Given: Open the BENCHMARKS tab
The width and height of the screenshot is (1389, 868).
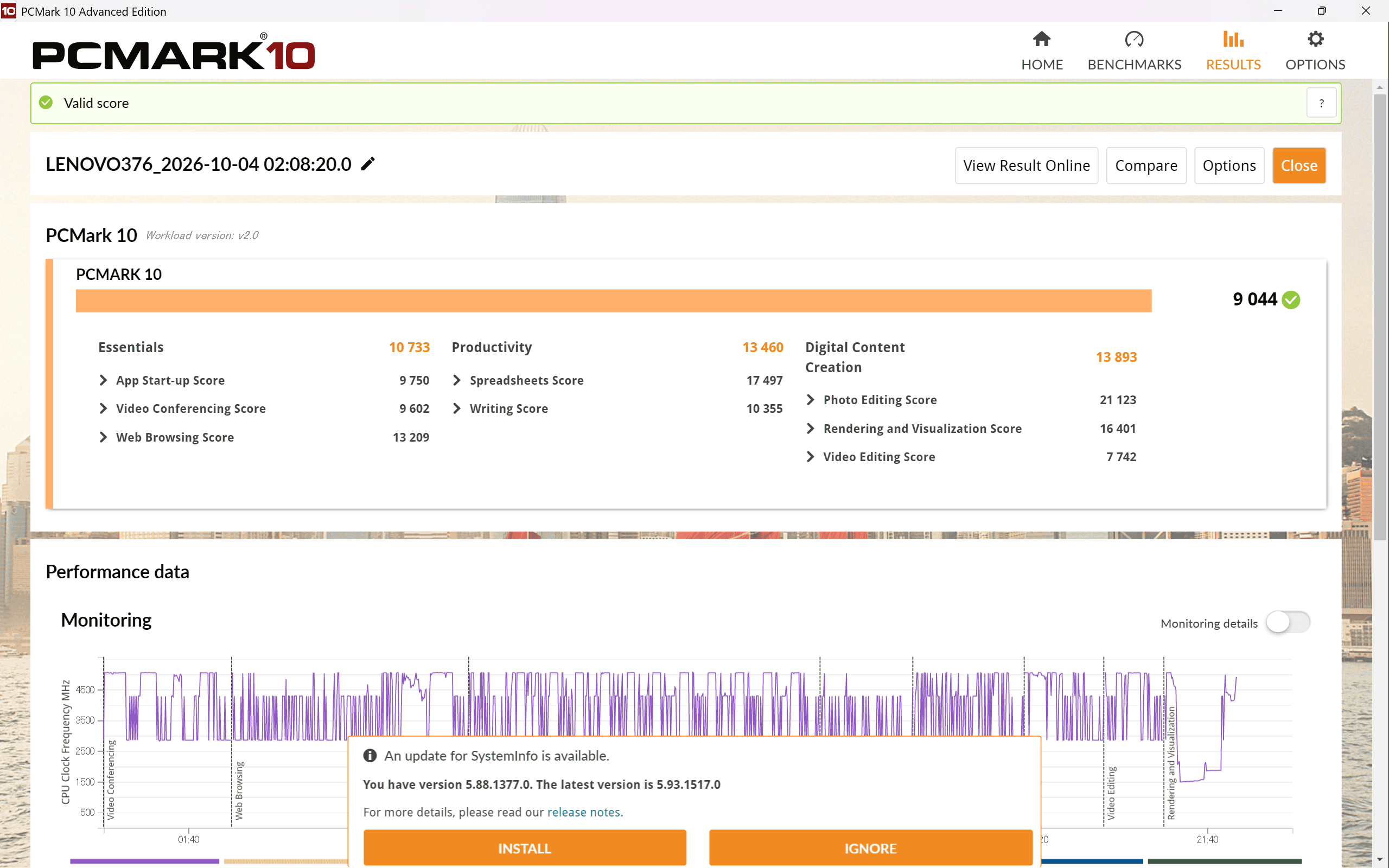Looking at the screenshot, I should pyautogui.click(x=1134, y=50).
